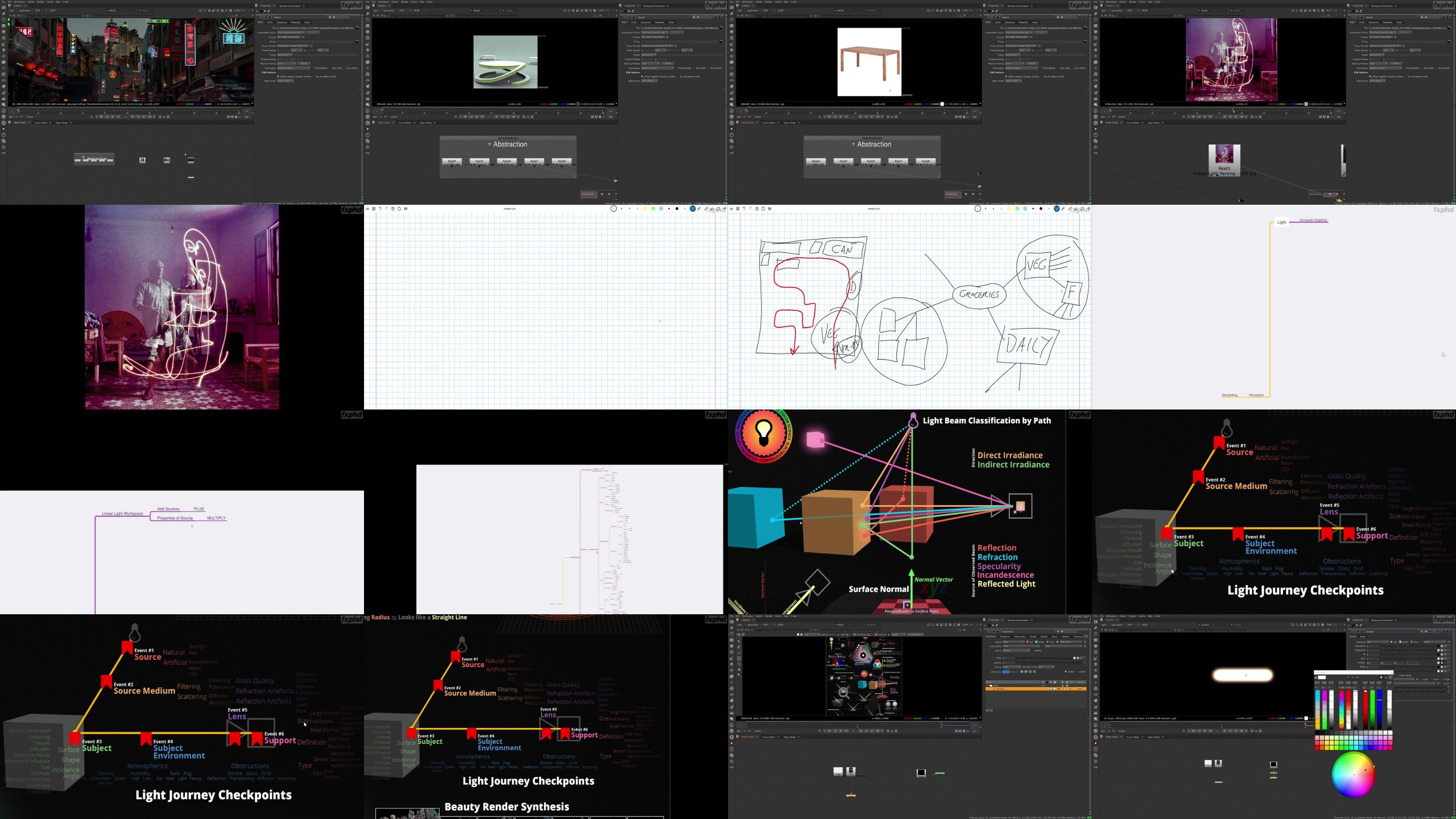Click undo arrow in blank grid notebook frame
The image size is (1456, 819).
pos(380,208)
